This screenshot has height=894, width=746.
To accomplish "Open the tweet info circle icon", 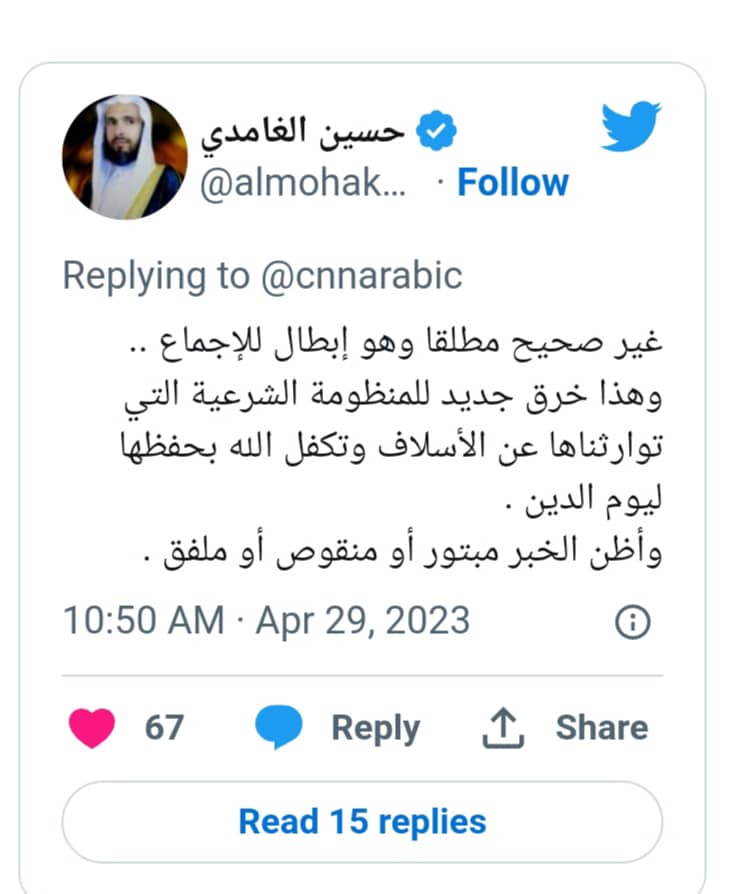I will (x=633, y=621).
